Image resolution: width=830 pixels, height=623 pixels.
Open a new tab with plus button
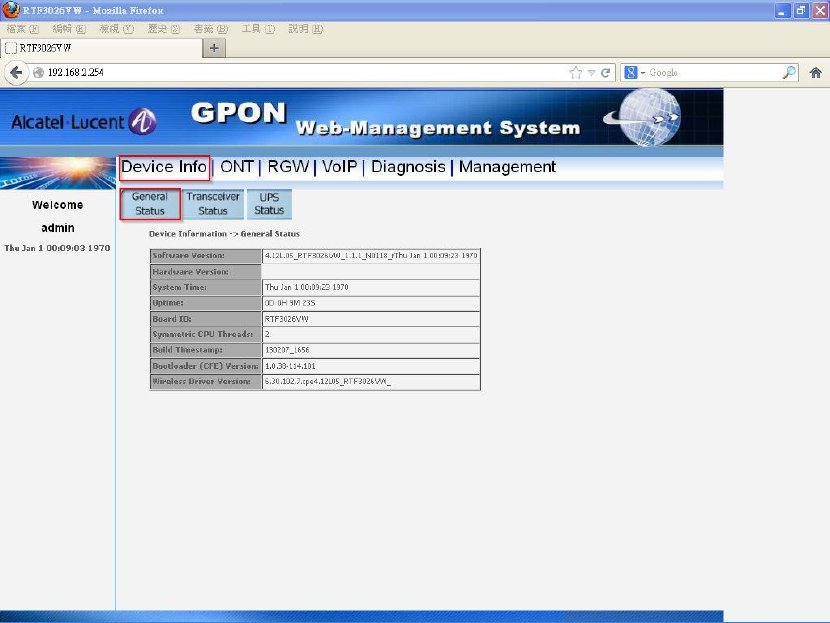tap(214, 48)
